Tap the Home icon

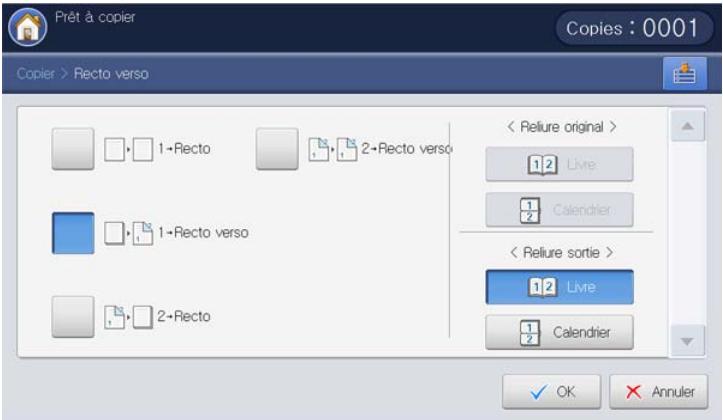point(28,27)
